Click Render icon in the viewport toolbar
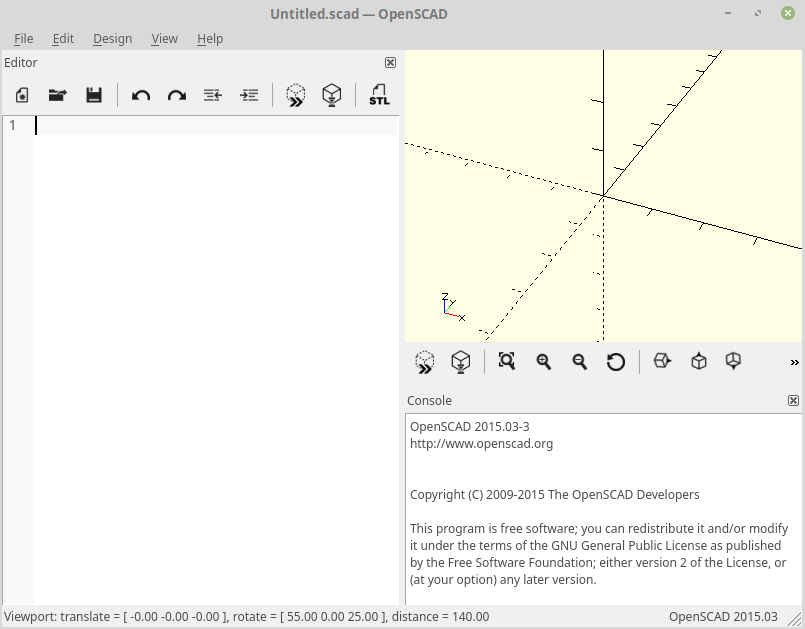The width and height of the screenshot is (805, 629). tap(461, 362)
